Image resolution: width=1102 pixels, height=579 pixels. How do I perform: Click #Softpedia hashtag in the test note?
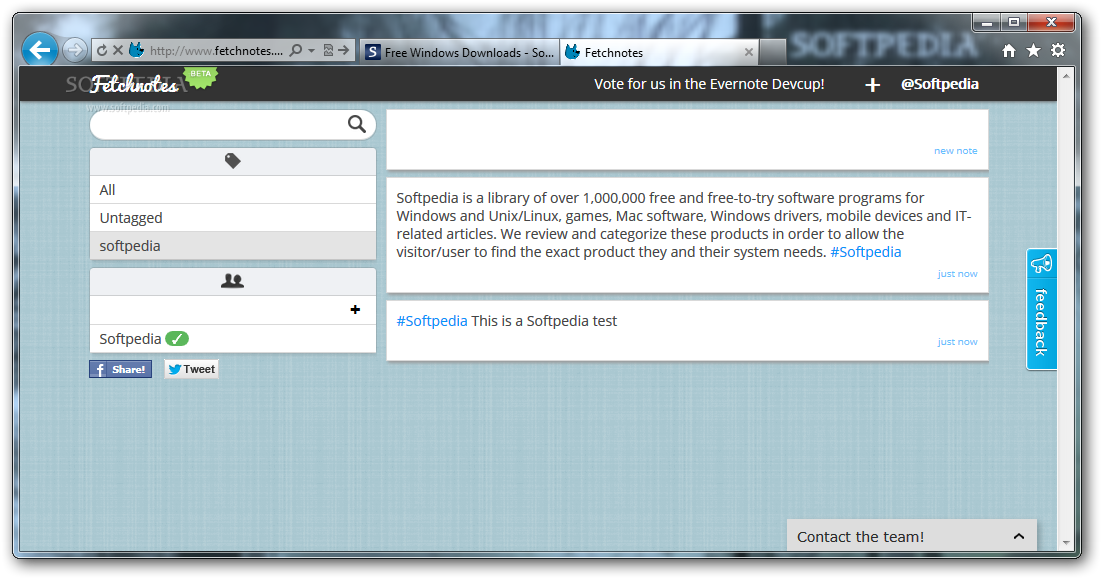tap(432, 321)
